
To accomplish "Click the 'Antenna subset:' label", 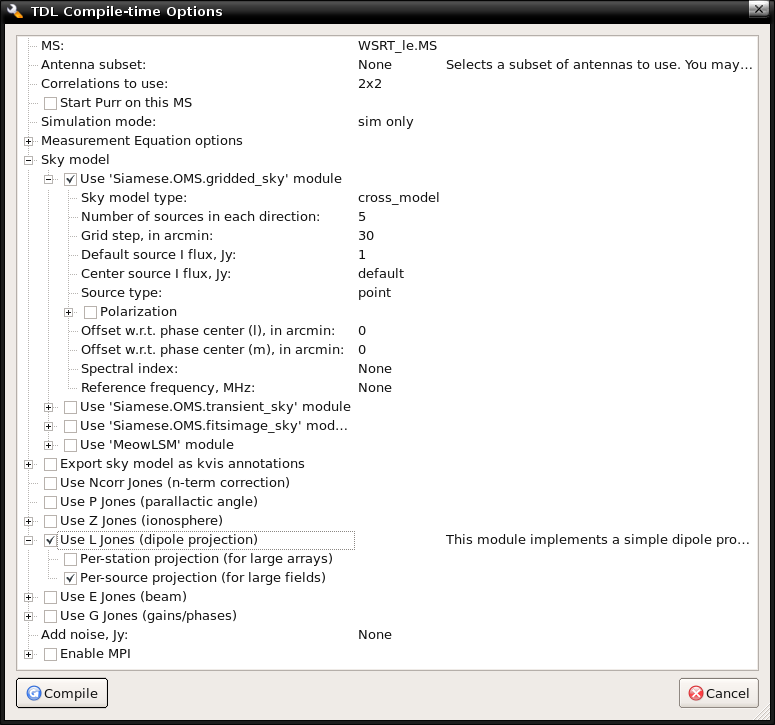I will (x=93, y=65).
